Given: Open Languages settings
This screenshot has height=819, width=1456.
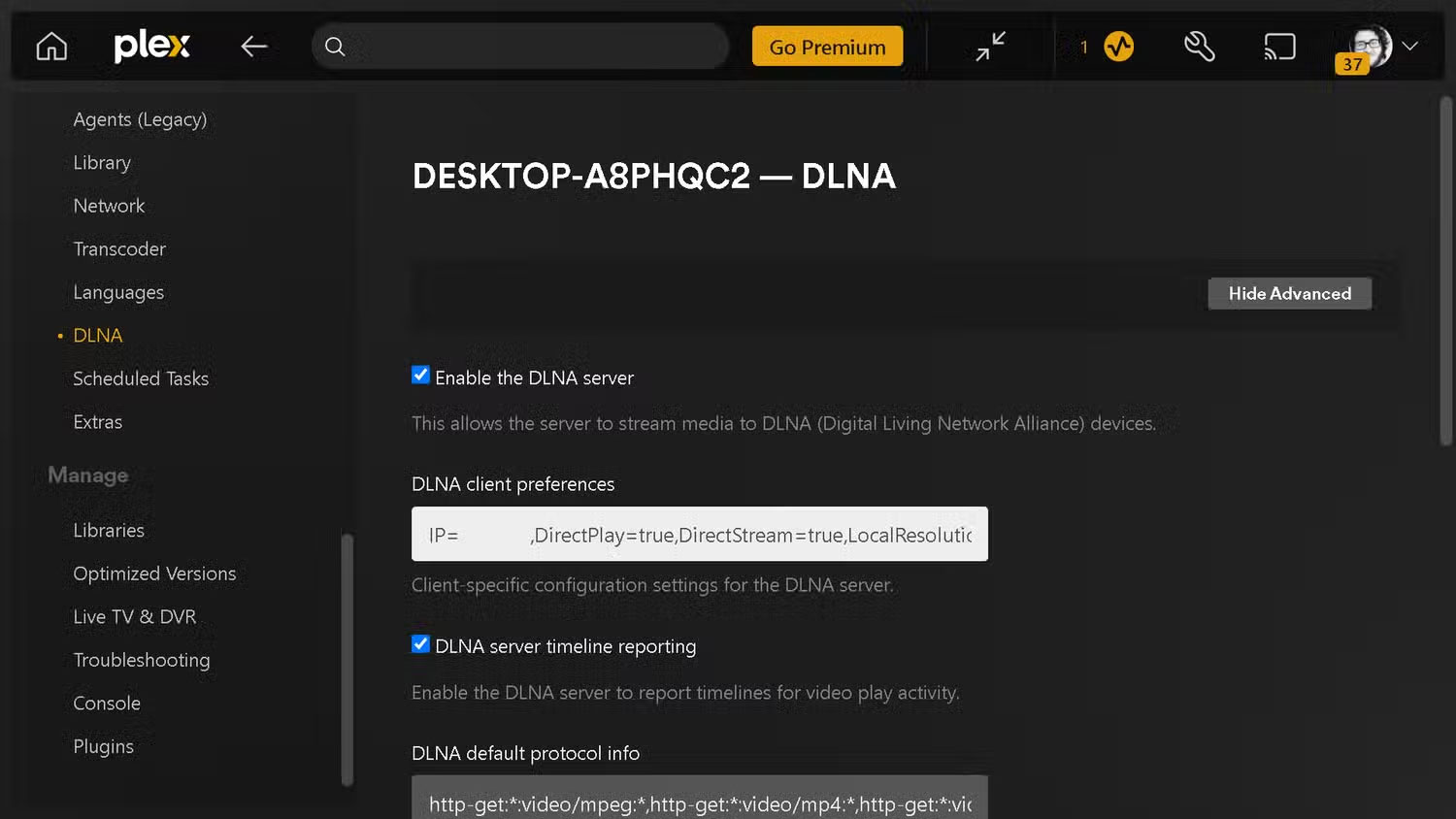Looking at the screenshot, I should [x=118, y=293].
